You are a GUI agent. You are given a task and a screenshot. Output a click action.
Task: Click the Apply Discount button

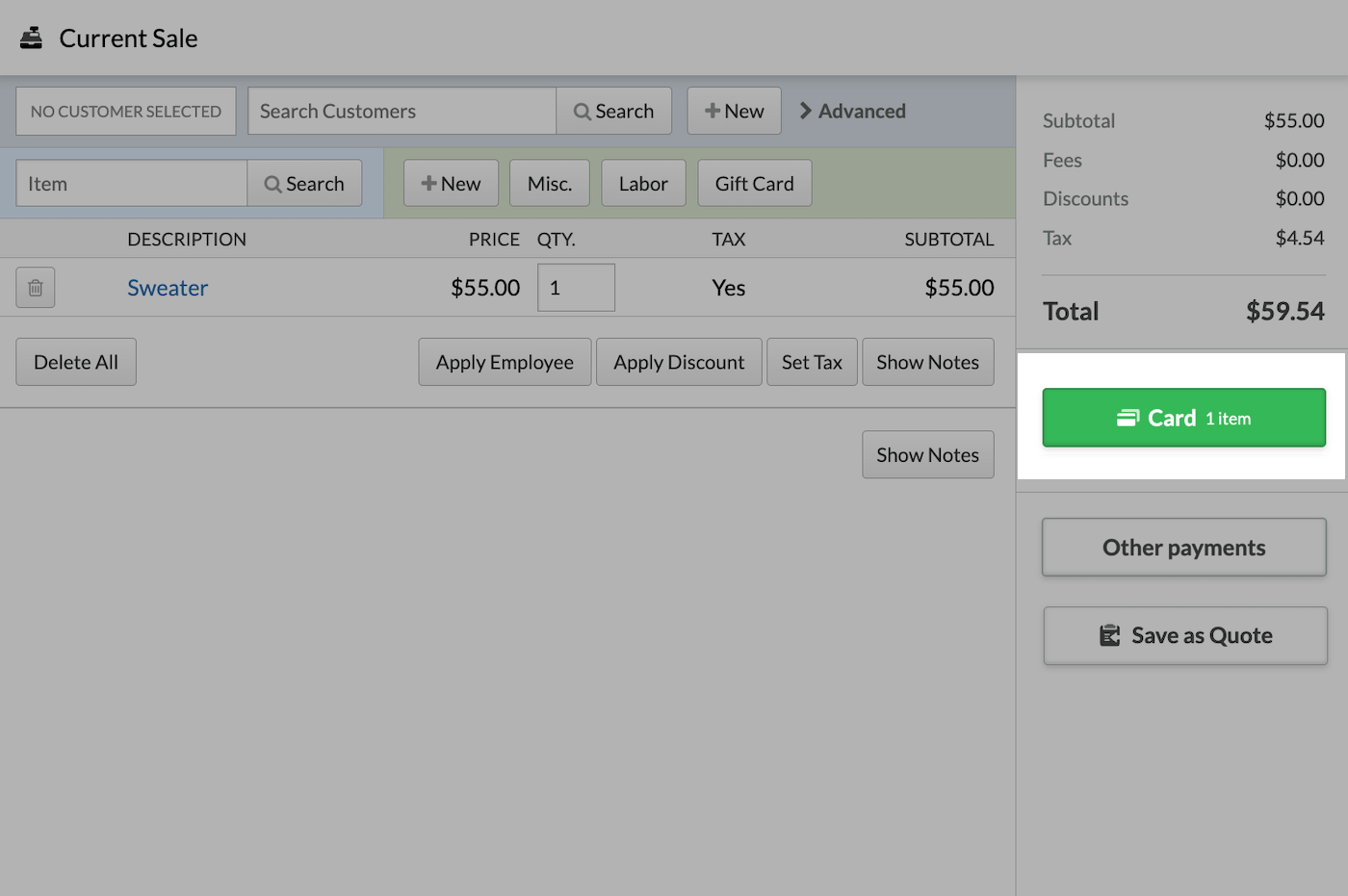679,363
